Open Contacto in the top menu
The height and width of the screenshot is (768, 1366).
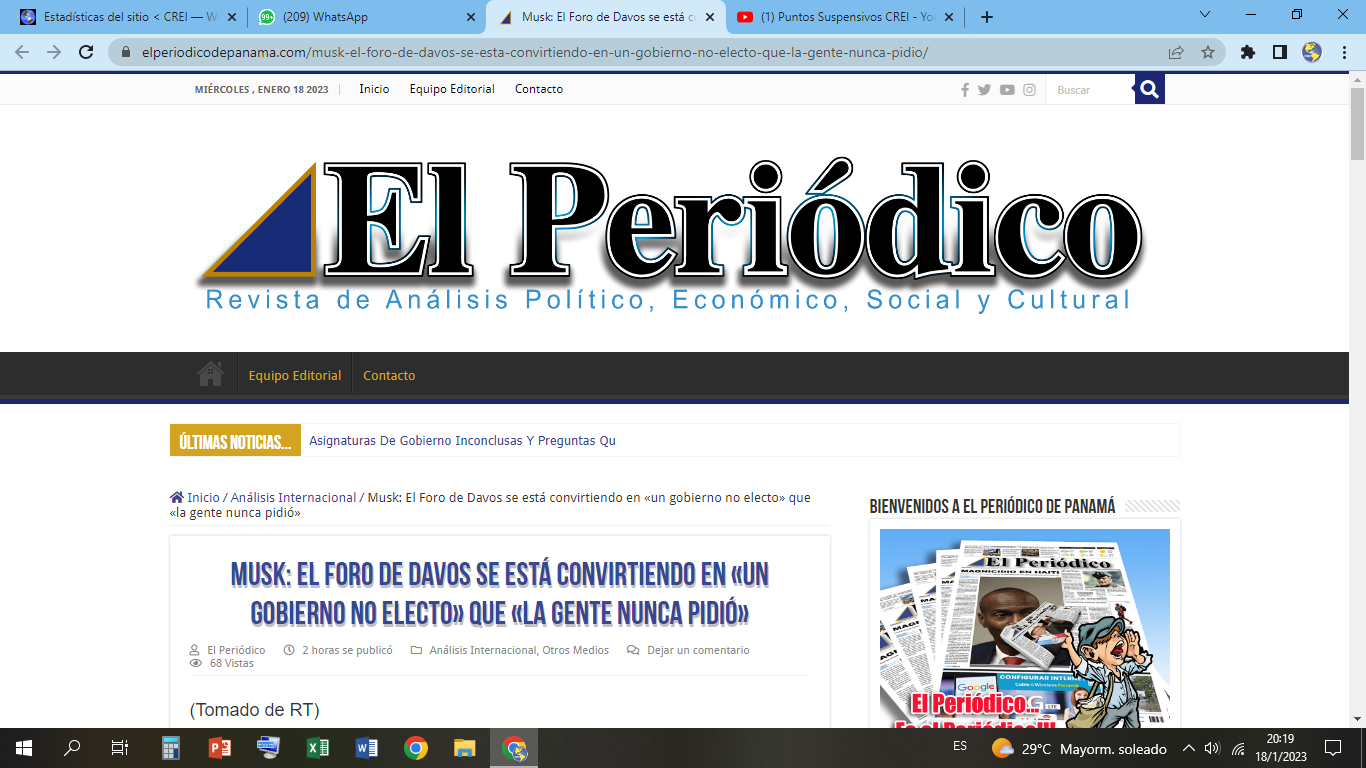coord(539,89)
